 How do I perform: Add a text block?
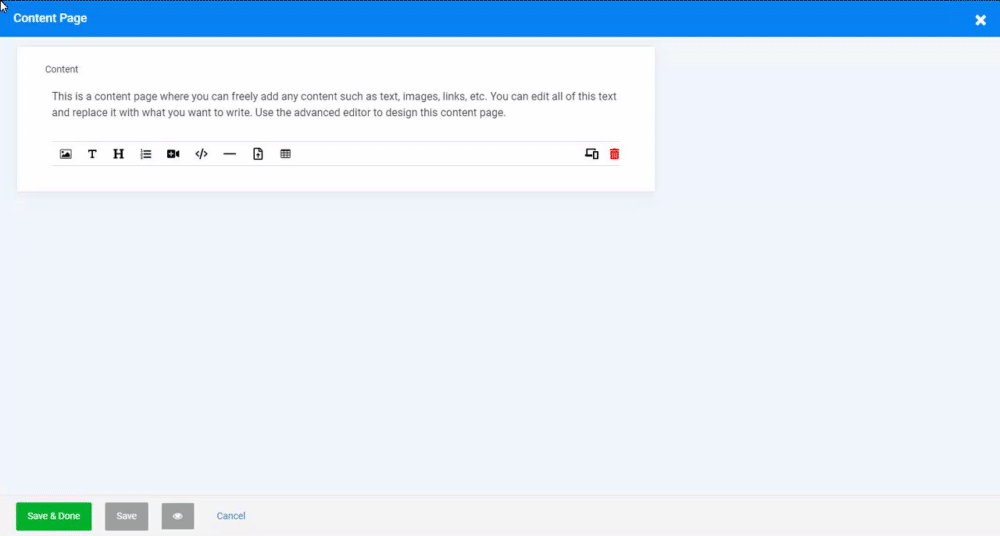click(92, 154)
